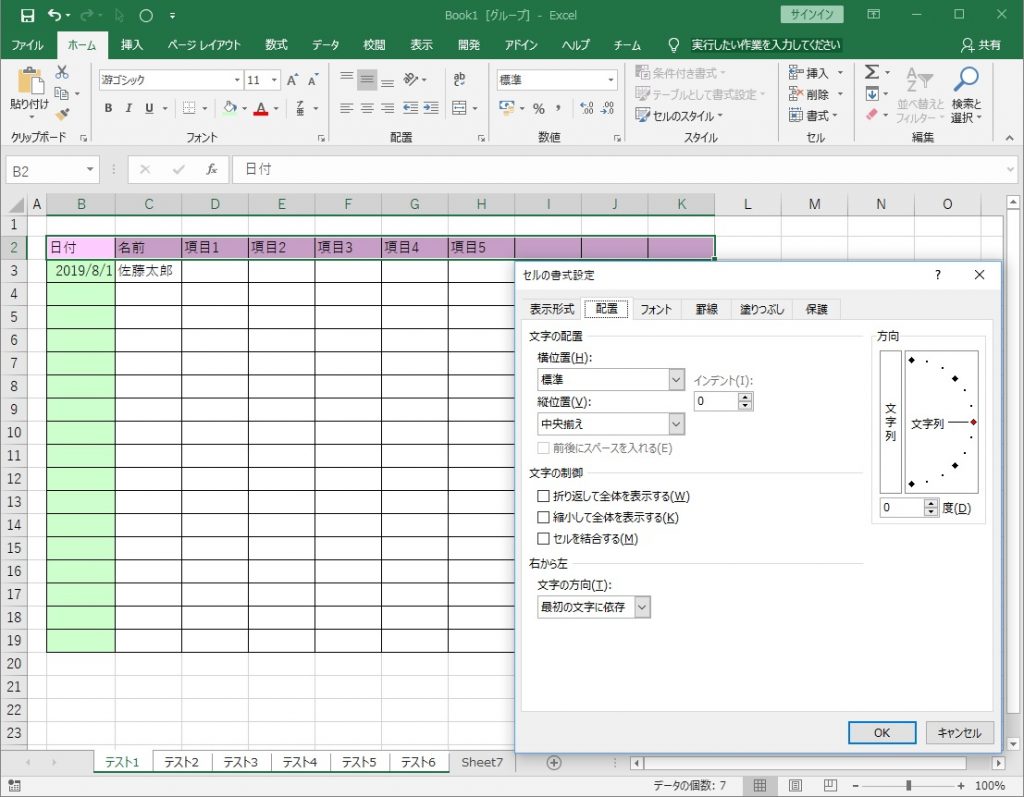Image resolution: width=1024 pixels, height=797 pixels.
Task: Click the Insert Function fx icon
Action: tap(212, 170)
